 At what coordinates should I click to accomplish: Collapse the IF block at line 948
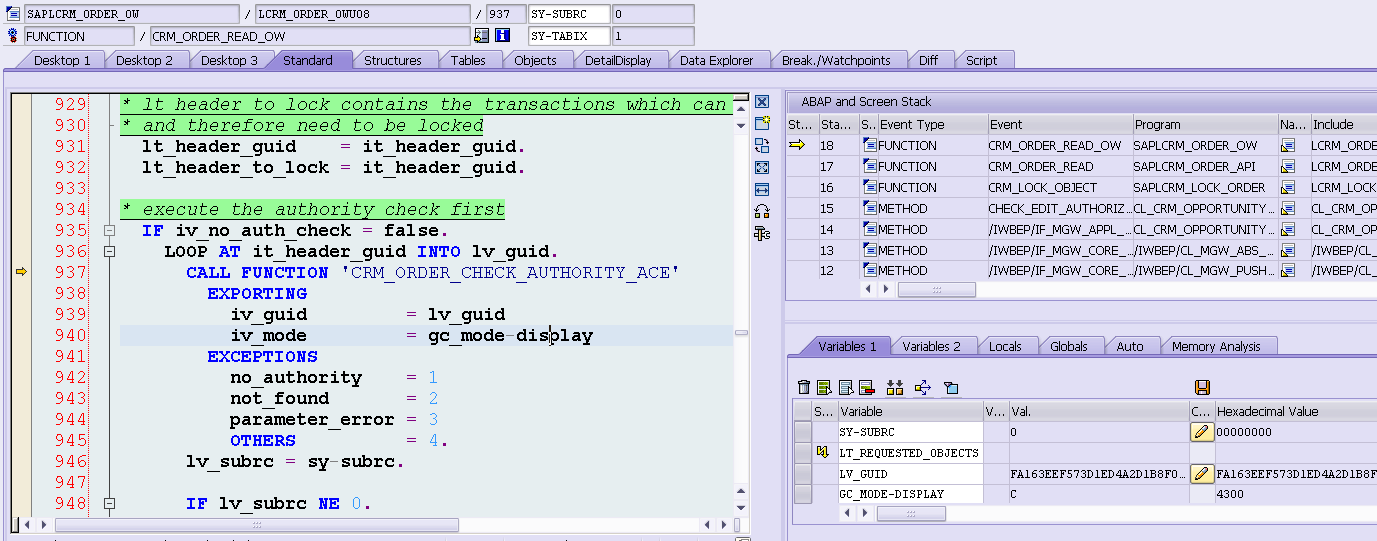pyautogui.click(x=109, y=504)
